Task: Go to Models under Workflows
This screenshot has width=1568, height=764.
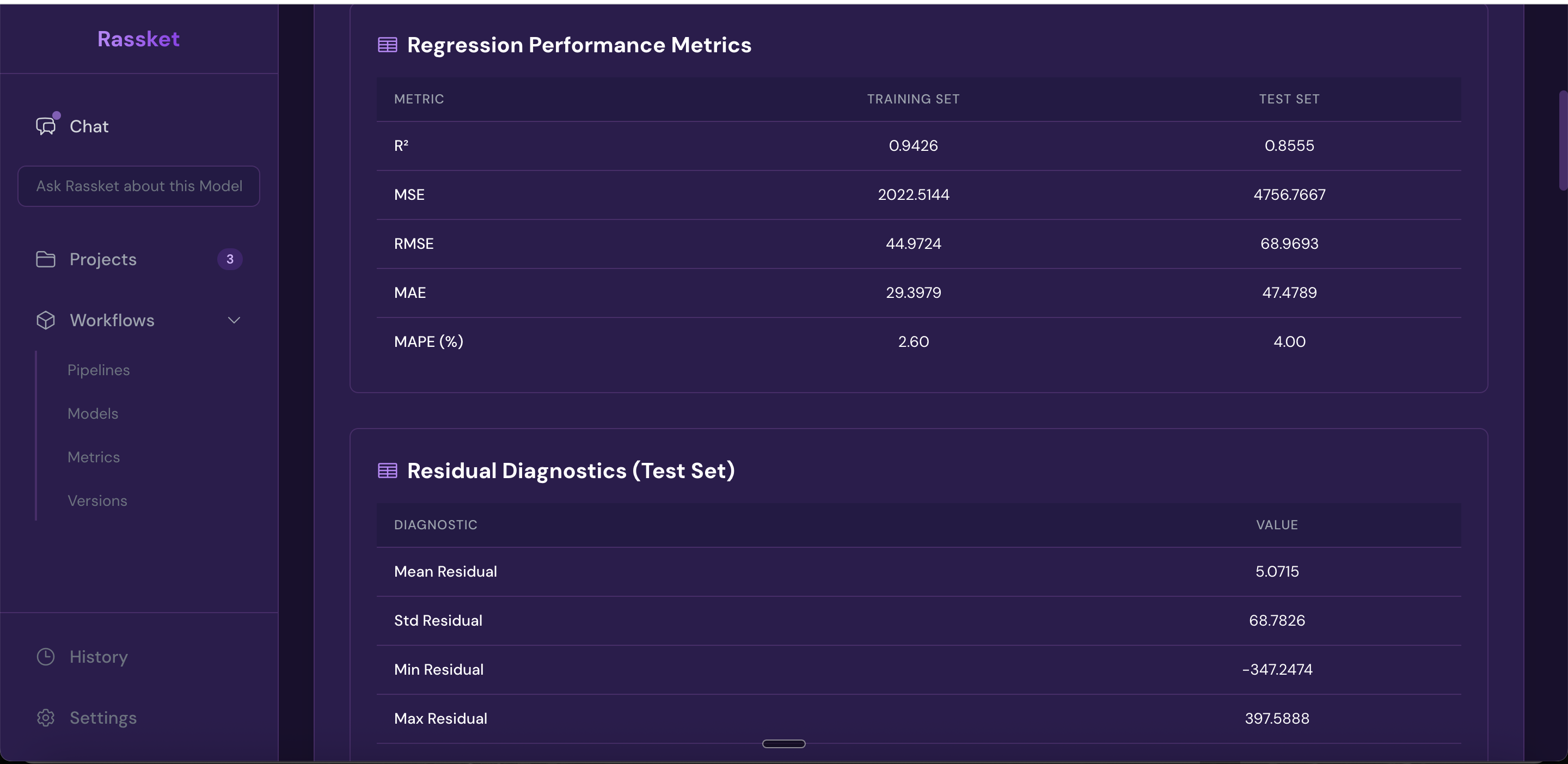Action: pyautogui.click(x=93, y=413)
